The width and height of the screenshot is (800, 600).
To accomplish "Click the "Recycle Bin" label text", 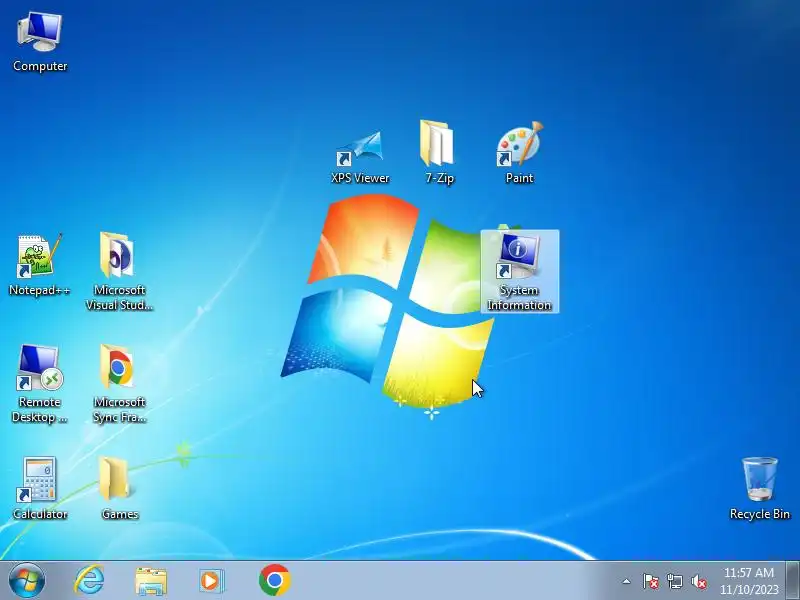I will tap(760, 514).
